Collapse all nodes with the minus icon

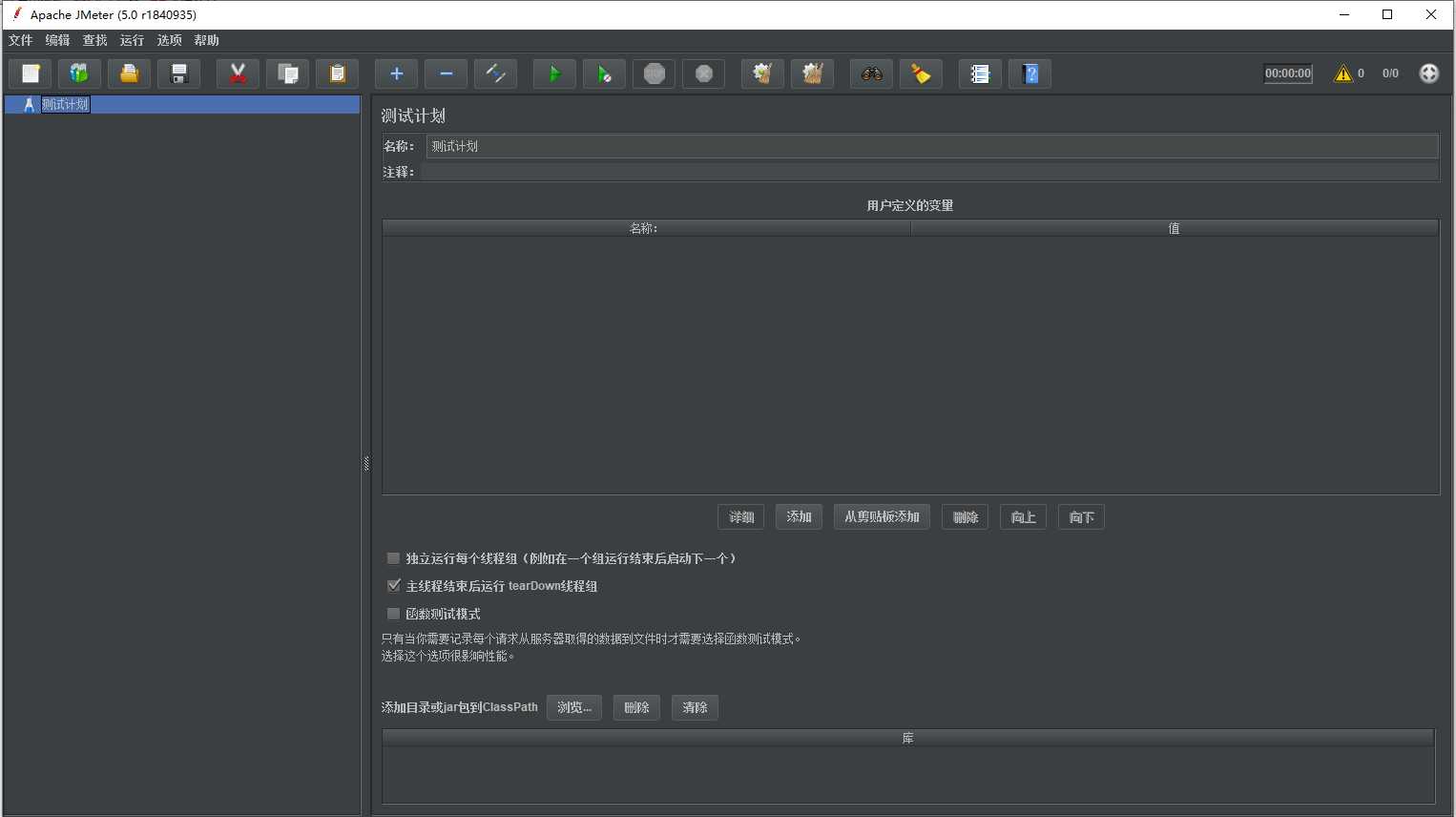click(446, 73)
